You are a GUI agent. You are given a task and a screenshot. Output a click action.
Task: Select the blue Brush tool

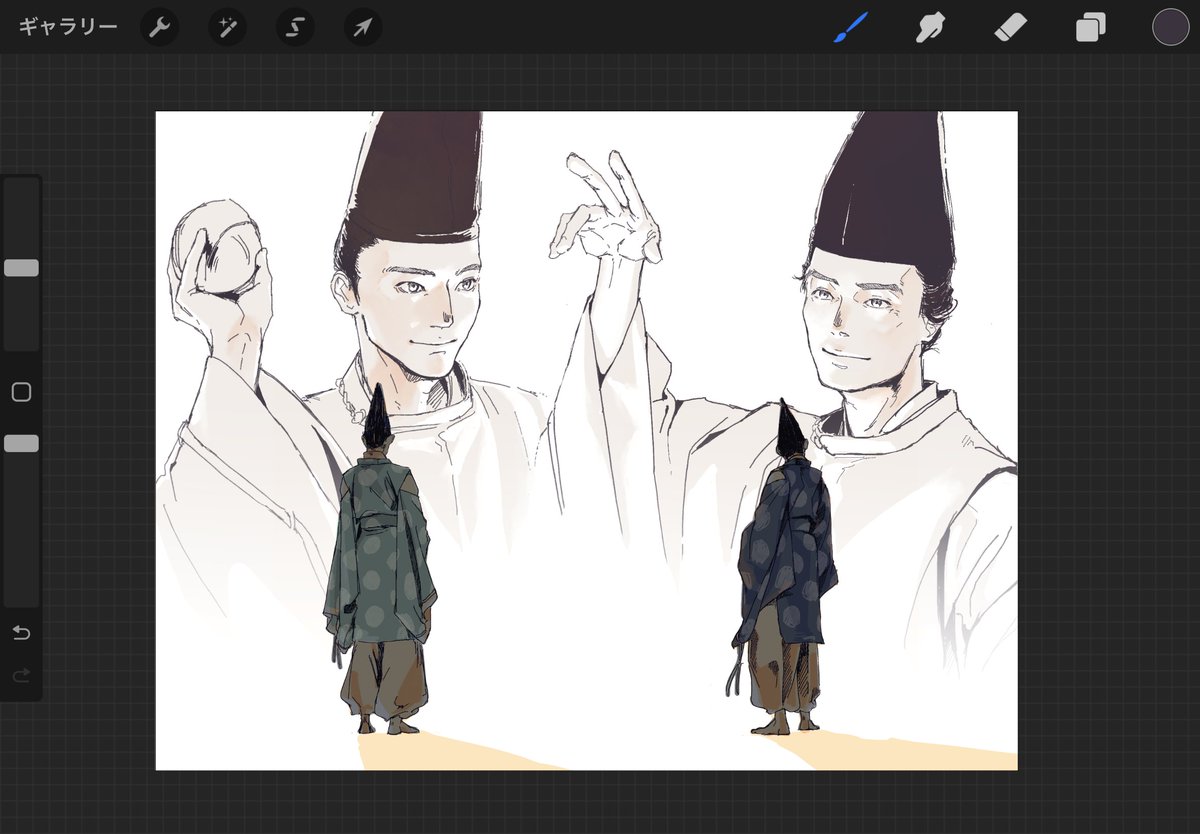tap(851, 27)
